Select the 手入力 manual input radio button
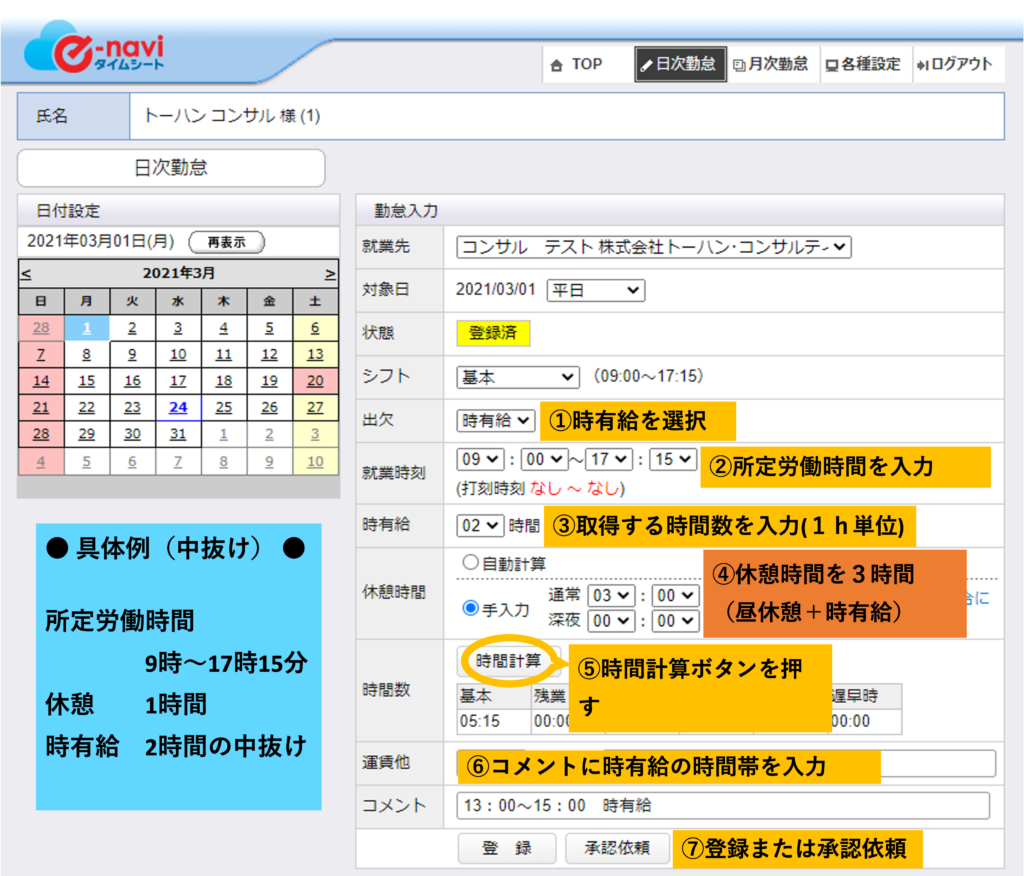The width and height of the screenshot is (1024, 876). [469, 608]
